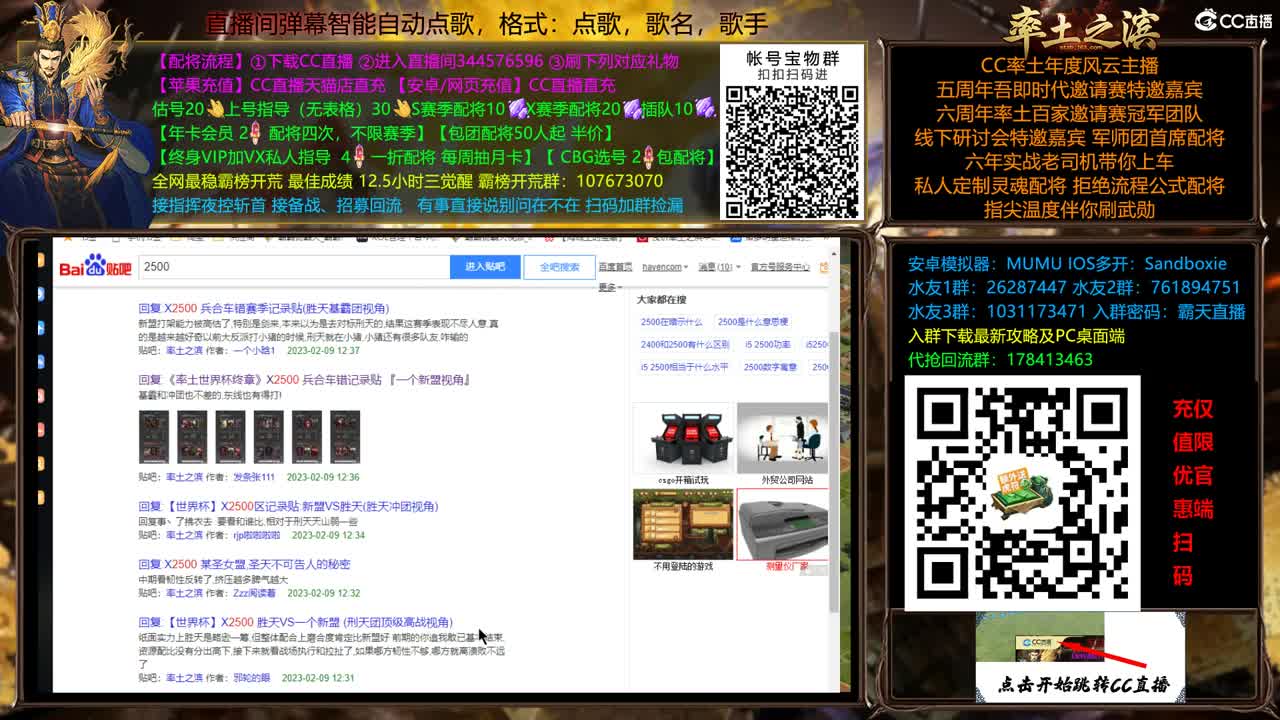This screenshot has width=1280, height=720.
Task: Open third post image thumbnail
Action: [x=230, y=437]
